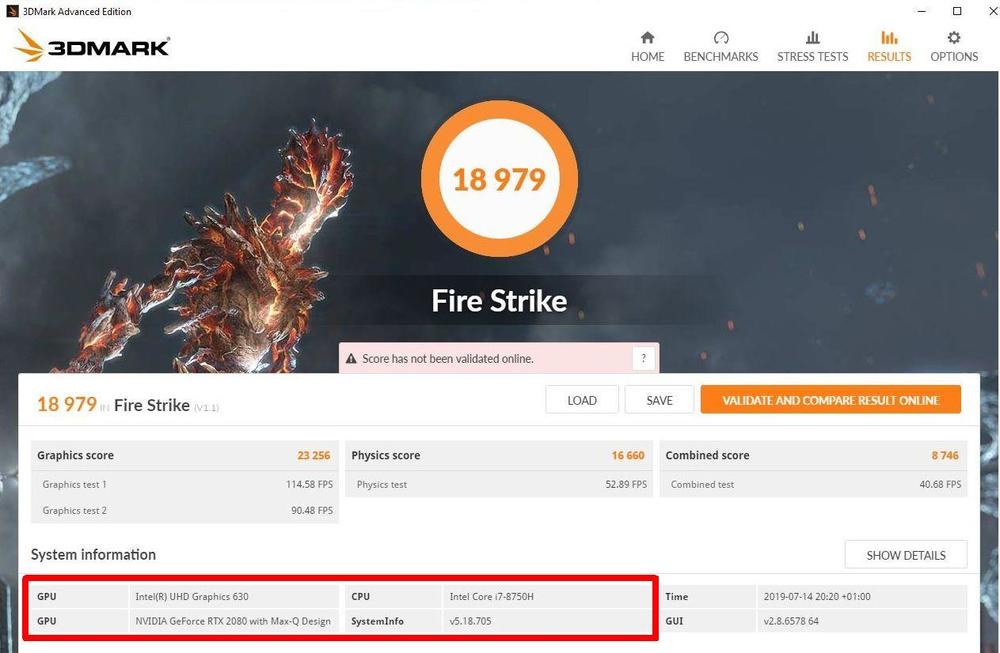
Task: Click the app icon in title bar
Action: tap(12, 11)
